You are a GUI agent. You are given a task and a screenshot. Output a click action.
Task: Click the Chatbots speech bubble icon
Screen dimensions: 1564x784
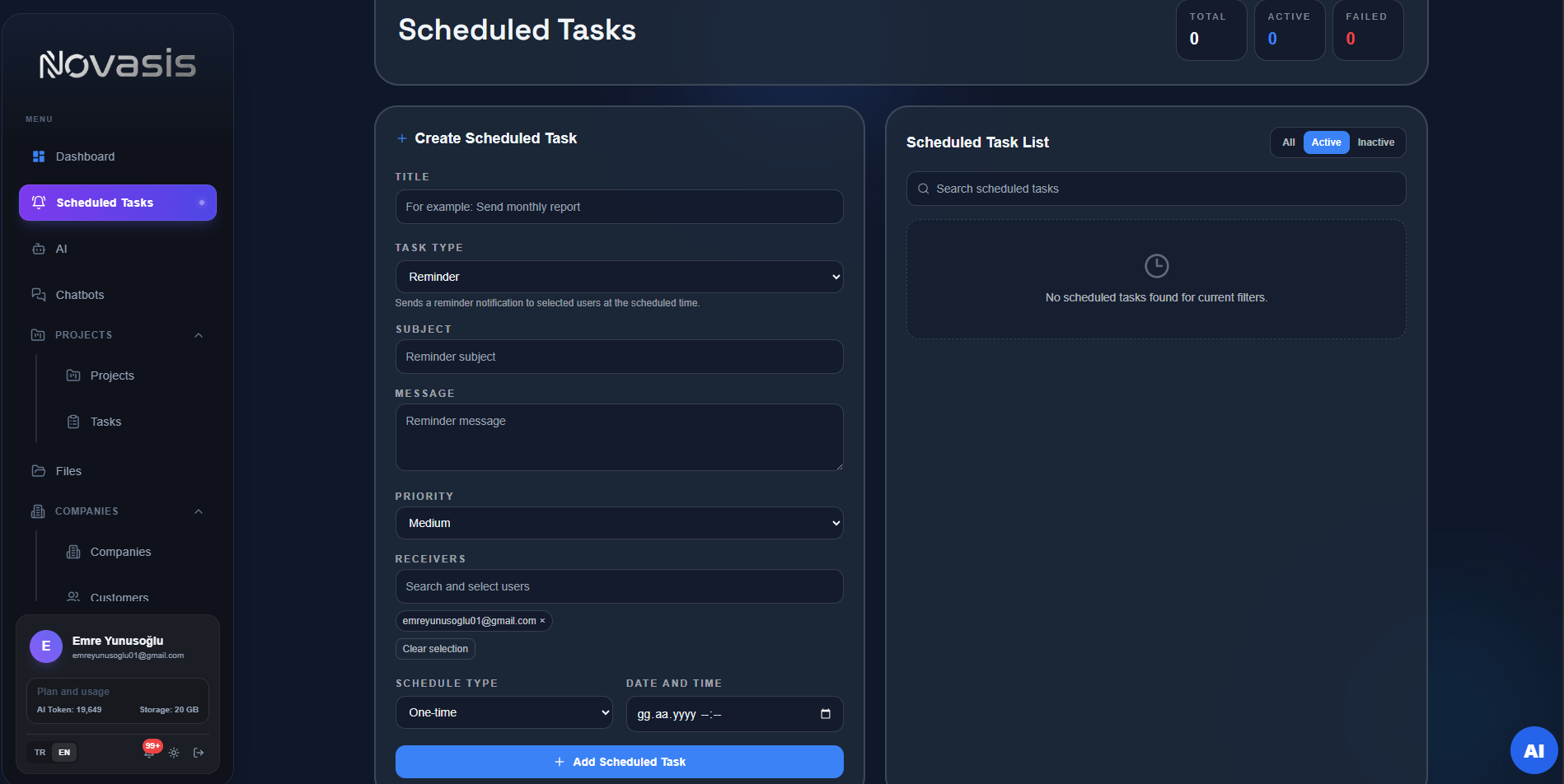[x=39, y=295]
